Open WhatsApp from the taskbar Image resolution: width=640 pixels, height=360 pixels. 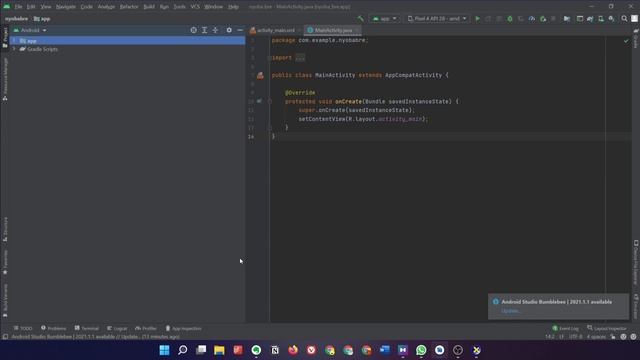[x=421, y=350]
